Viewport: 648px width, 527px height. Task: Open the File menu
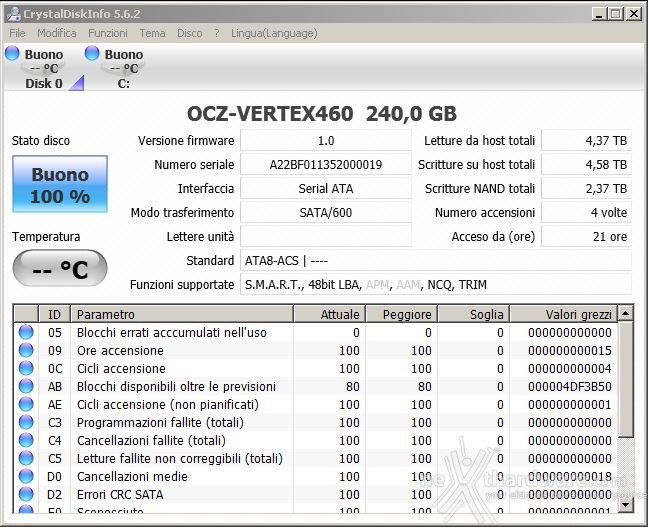click(17, 33)
